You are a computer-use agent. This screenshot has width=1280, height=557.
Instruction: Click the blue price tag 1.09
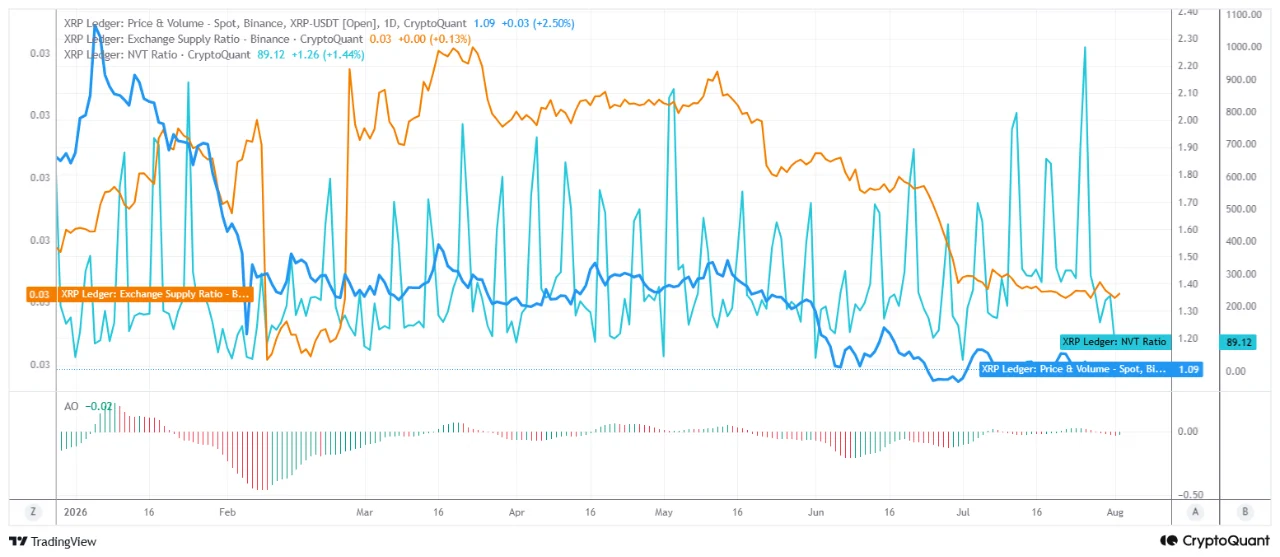[1189, 369]
